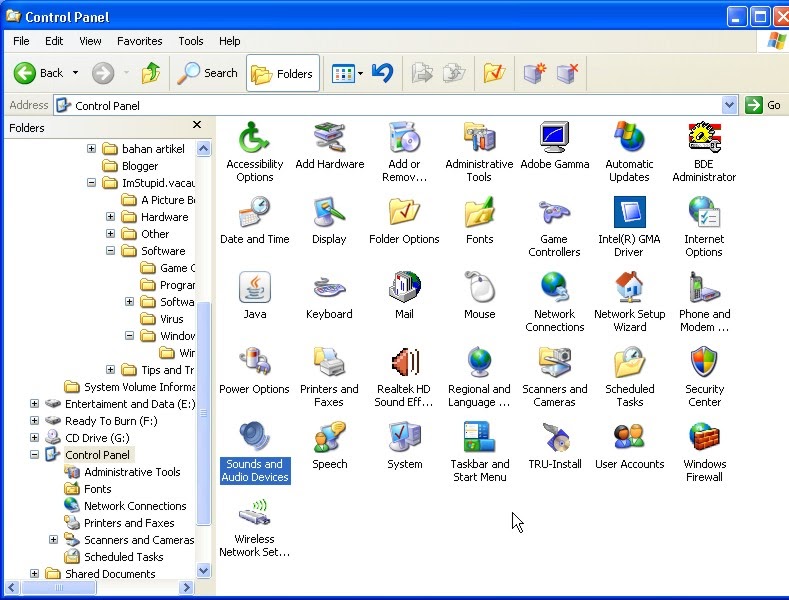Click the Undo toolbar icon

point(383,73)
